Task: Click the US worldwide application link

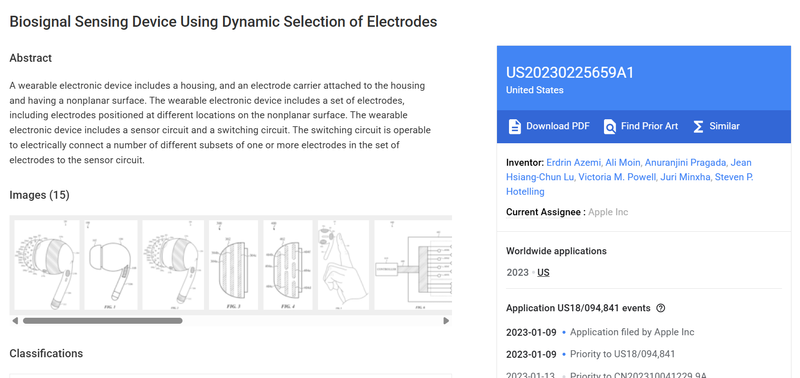Action: point(543,272)
